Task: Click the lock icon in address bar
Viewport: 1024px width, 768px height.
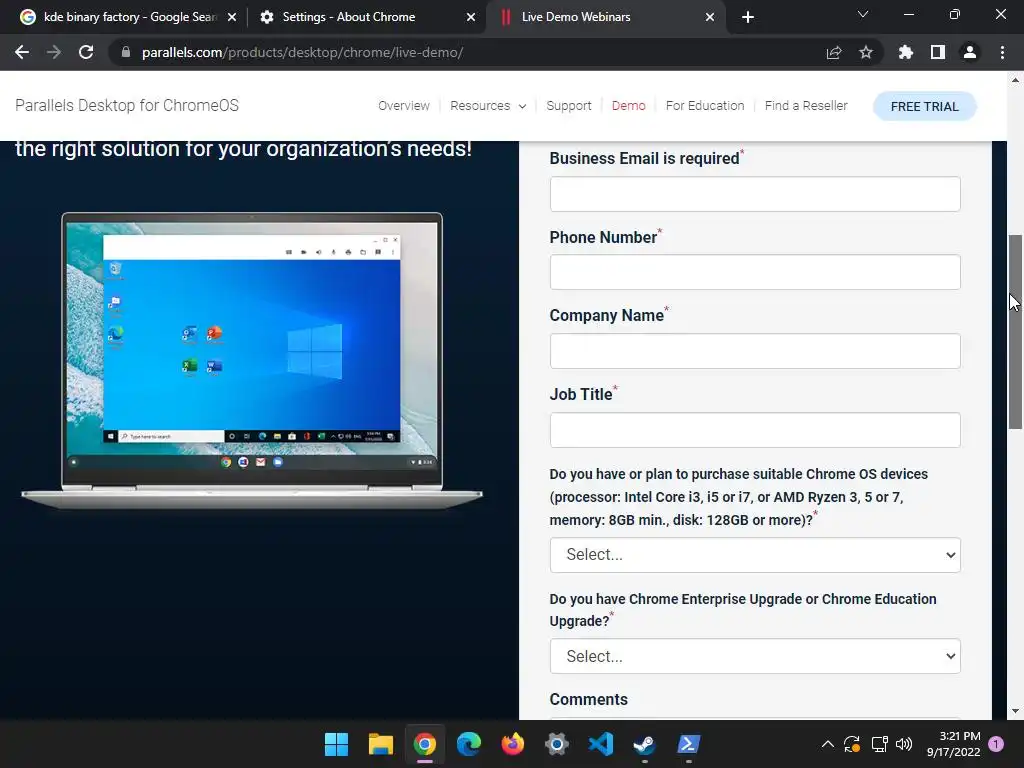Action: point(126,52)
